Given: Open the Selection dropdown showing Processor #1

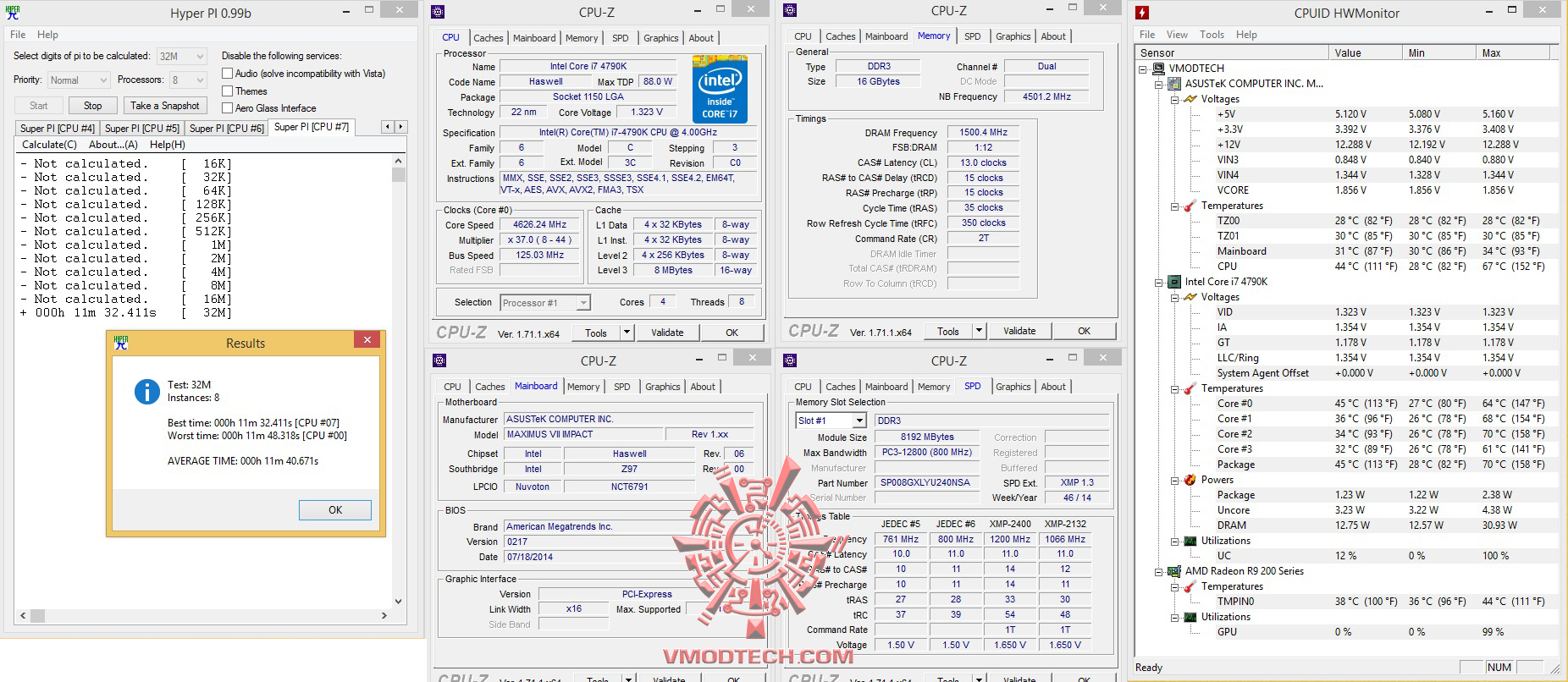Looking at the screenshot, I should [545, 303].
